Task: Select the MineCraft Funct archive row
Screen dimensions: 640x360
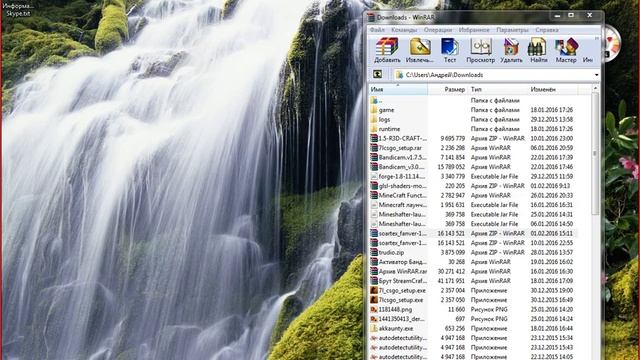Action: tap(473, 195)
